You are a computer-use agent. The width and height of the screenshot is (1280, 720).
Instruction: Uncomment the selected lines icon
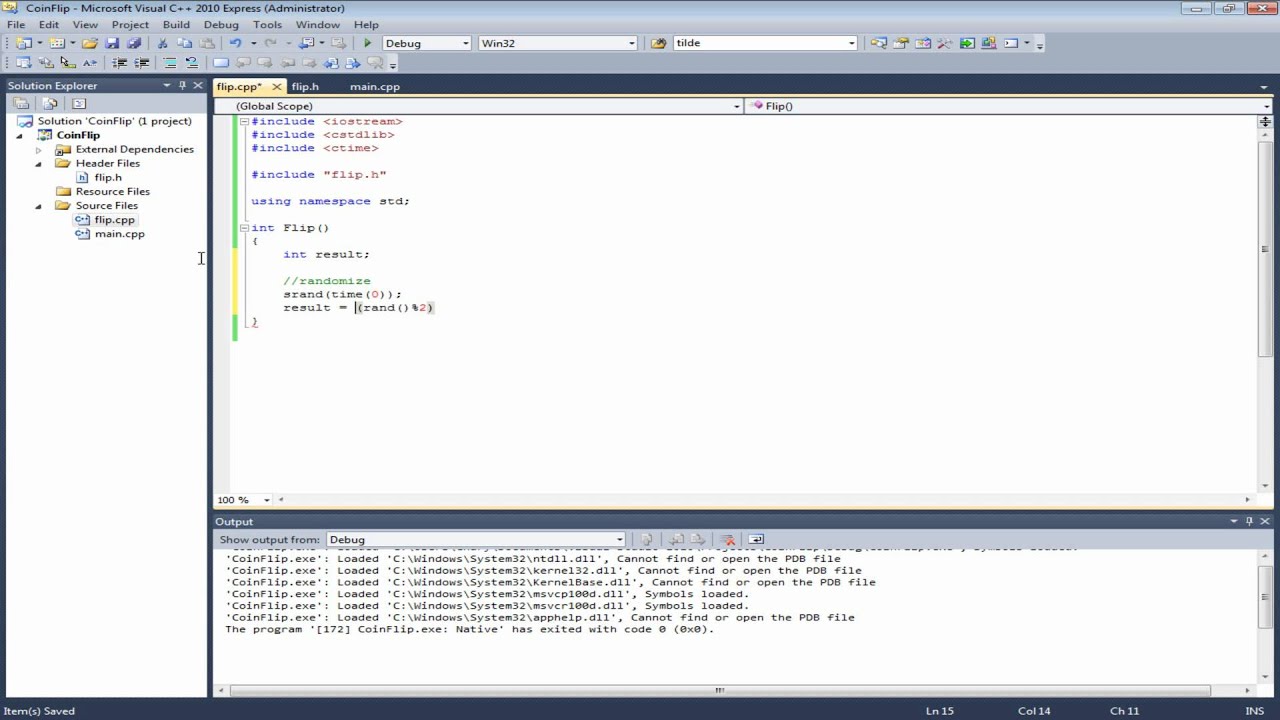click(192, 63)
